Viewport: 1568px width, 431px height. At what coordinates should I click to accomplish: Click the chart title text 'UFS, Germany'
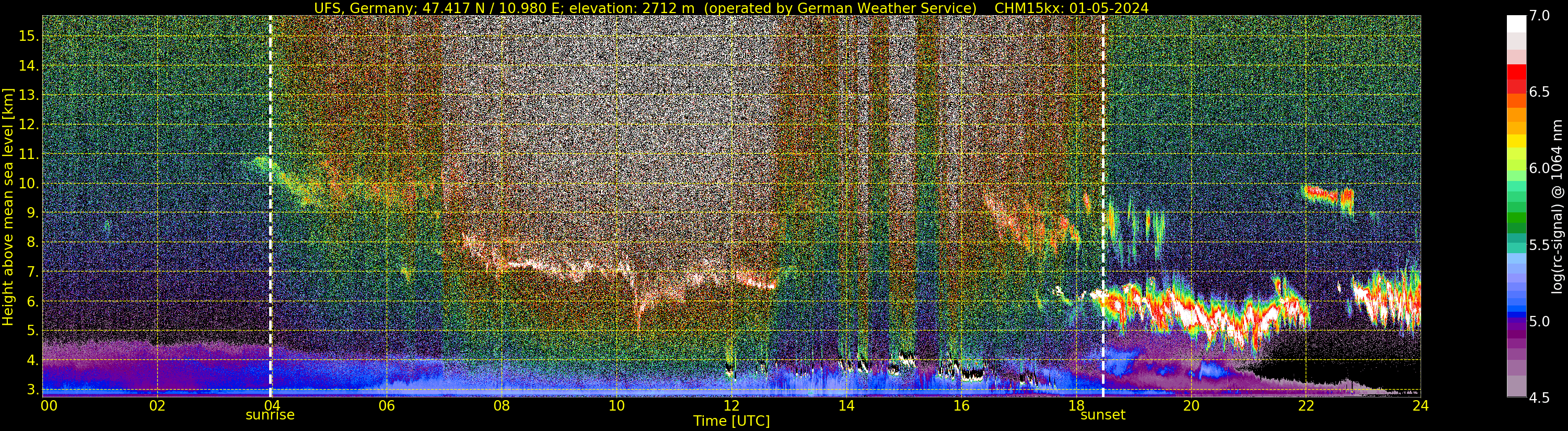tap(364, 8)
